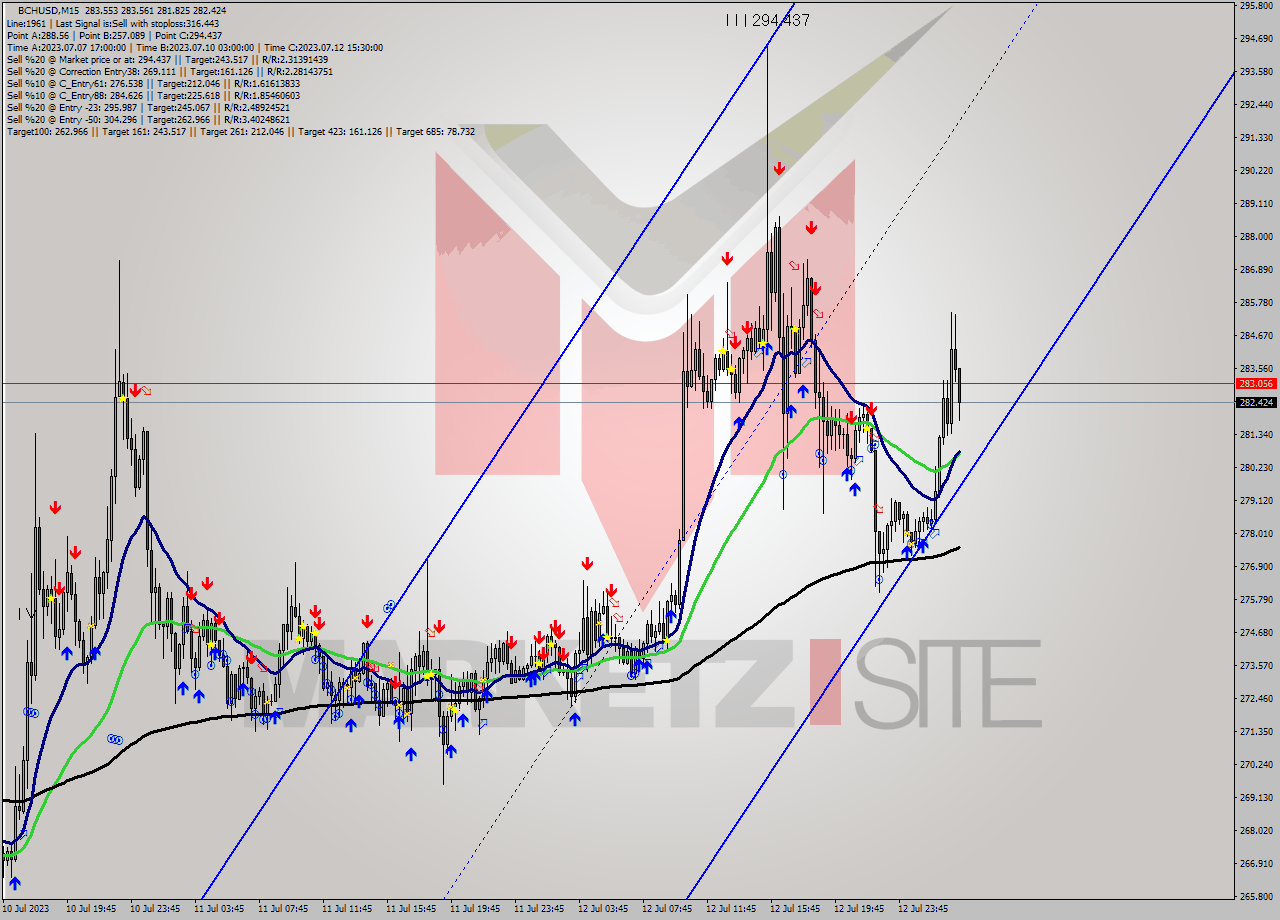This screenshot has height=920, width=1280.
Task: Click the 273.570 price axis label
Action: click(1255, 665)
